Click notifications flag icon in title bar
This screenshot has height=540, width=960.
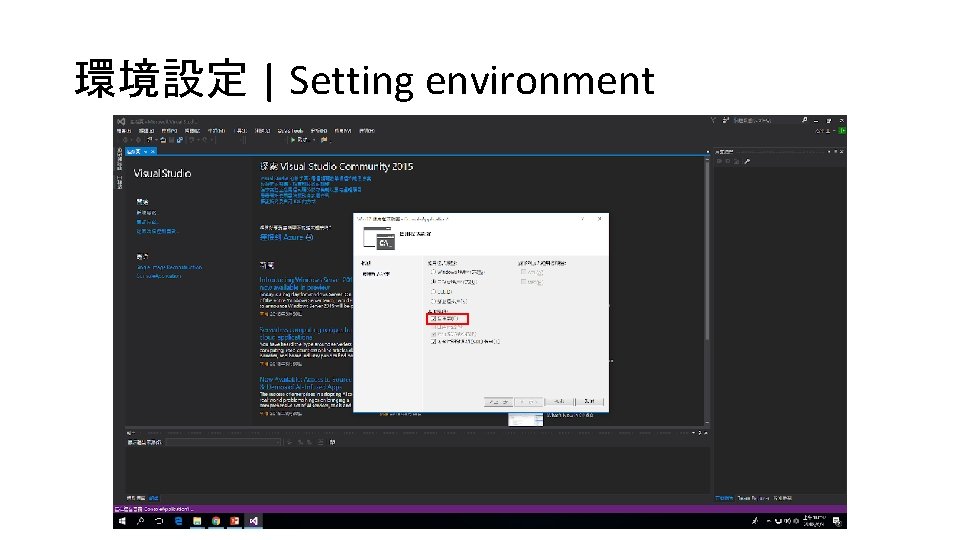point(713,121)
